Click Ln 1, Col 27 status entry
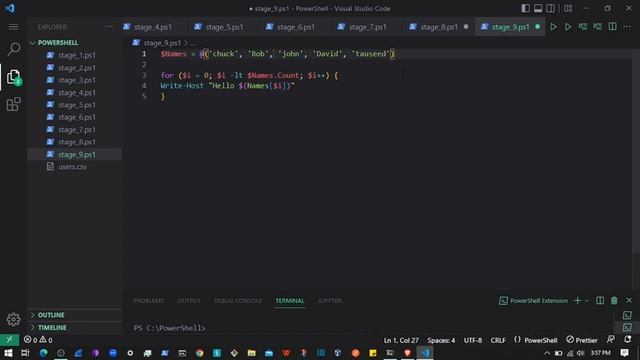640x360 pixels. click(x=401, y=340)
